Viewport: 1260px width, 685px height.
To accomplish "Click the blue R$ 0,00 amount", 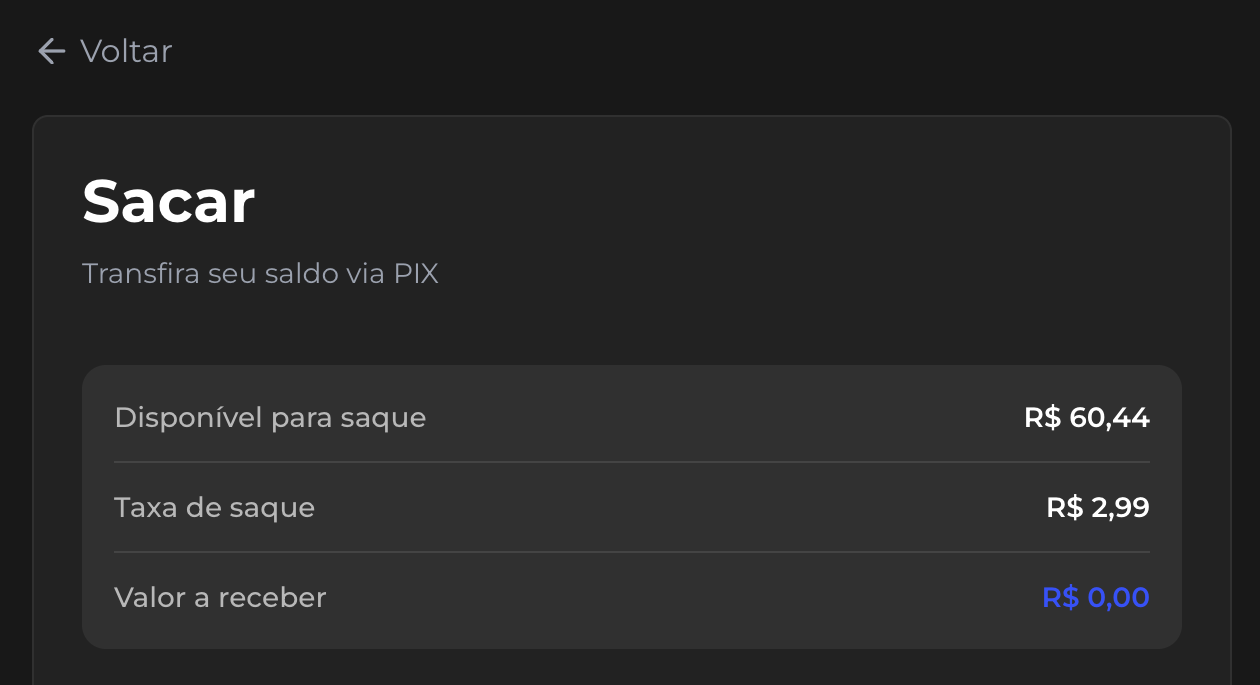I will coord(1096,598).
